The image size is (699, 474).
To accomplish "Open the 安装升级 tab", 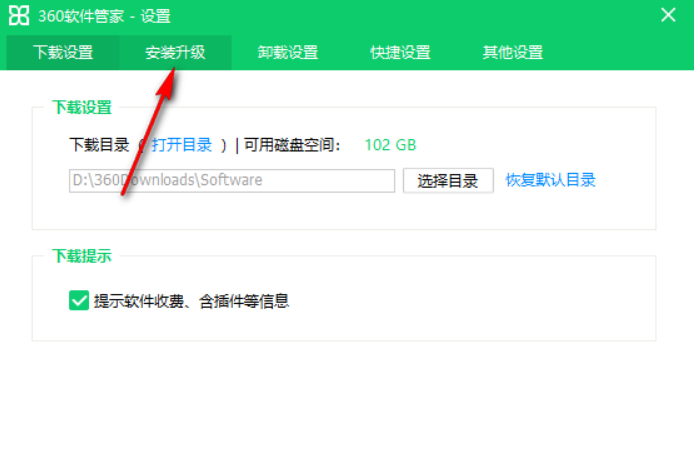I will [175, 53].
